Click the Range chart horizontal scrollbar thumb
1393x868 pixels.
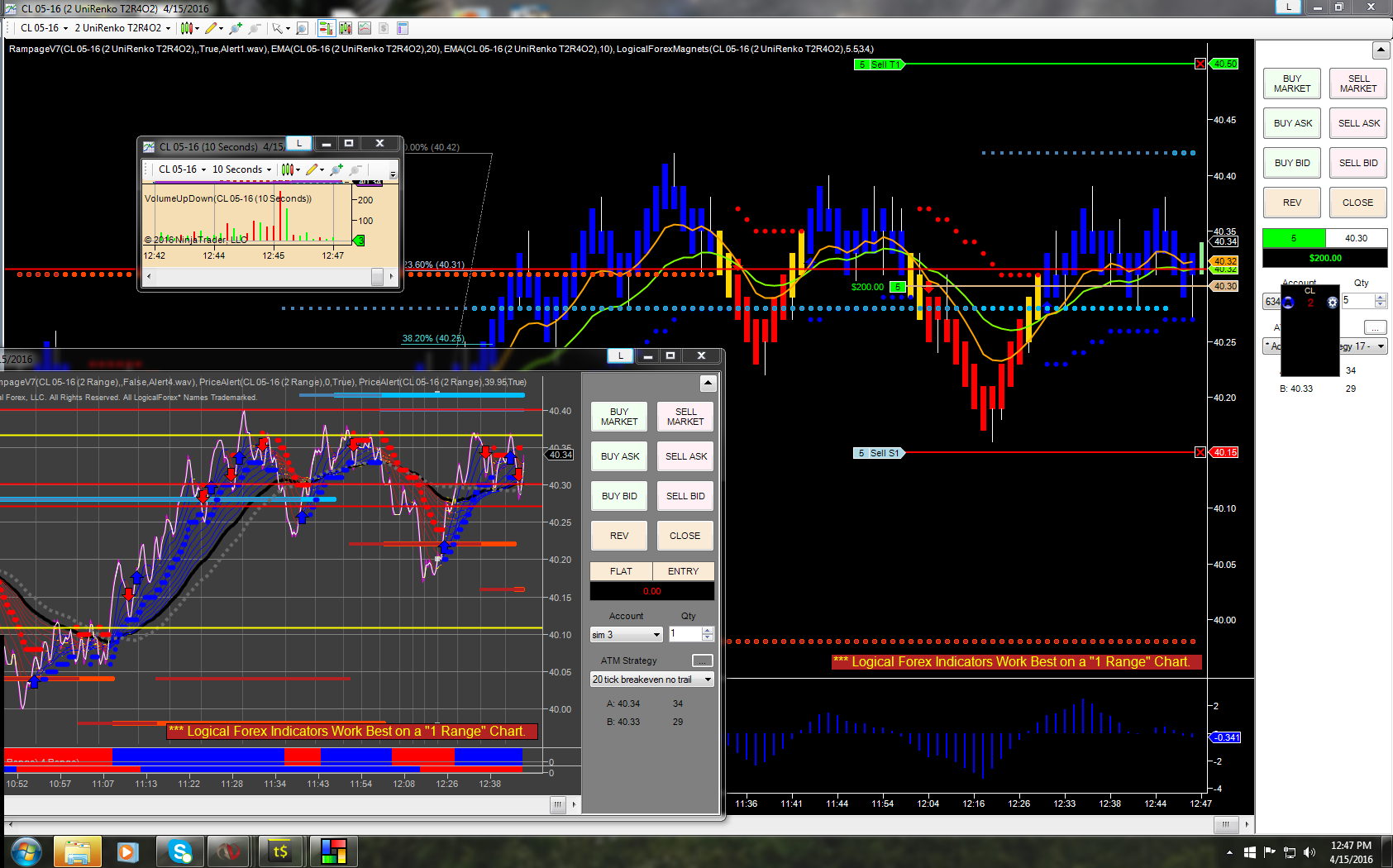coord(558,804)
